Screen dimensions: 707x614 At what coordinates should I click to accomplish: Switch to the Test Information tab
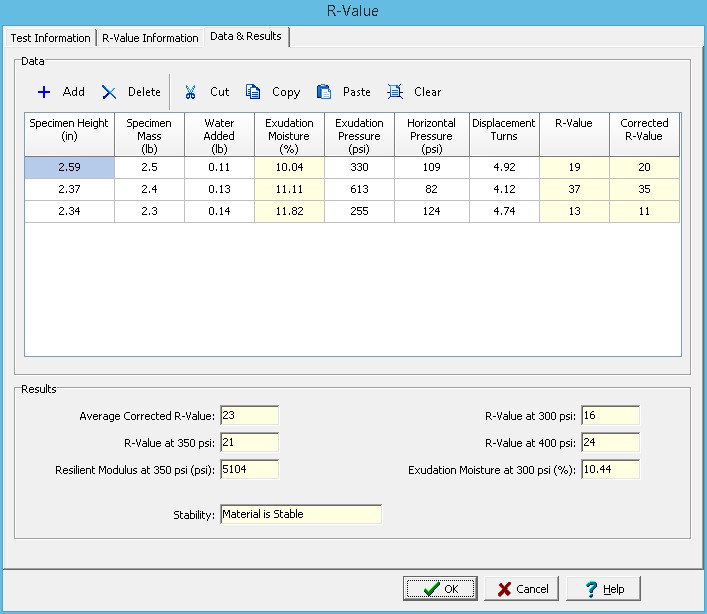click(x=50, y=38)
